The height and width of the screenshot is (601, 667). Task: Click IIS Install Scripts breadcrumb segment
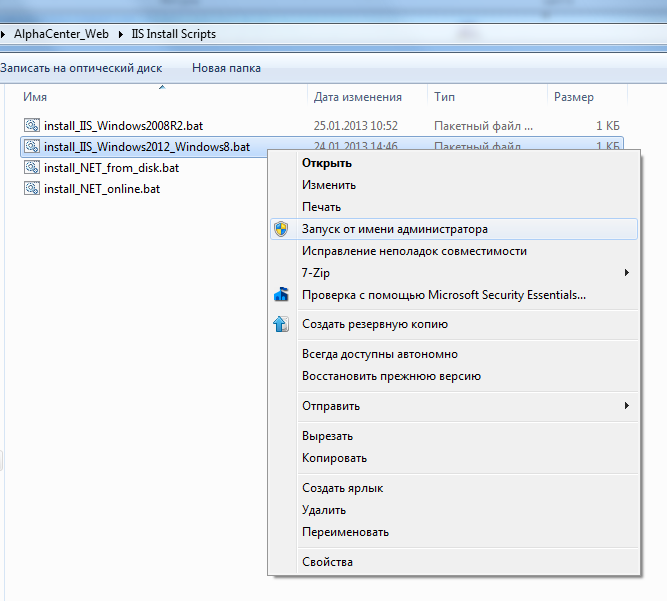(174, 34)
